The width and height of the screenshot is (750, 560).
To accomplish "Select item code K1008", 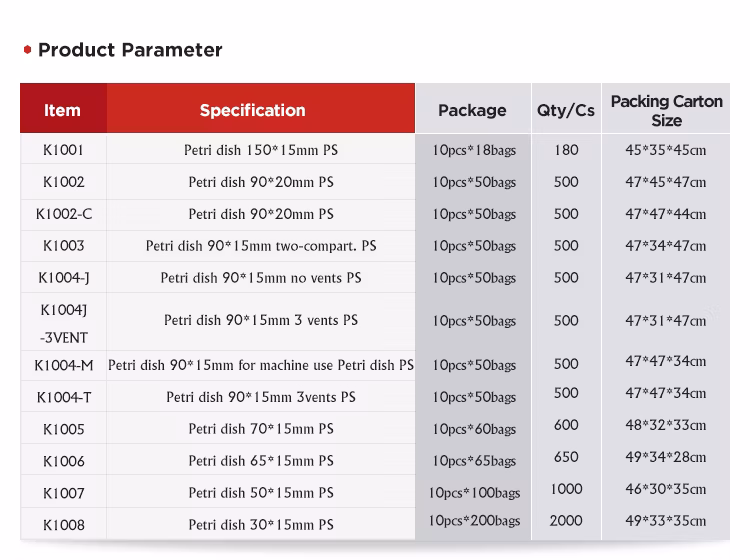I will [63, 525].
